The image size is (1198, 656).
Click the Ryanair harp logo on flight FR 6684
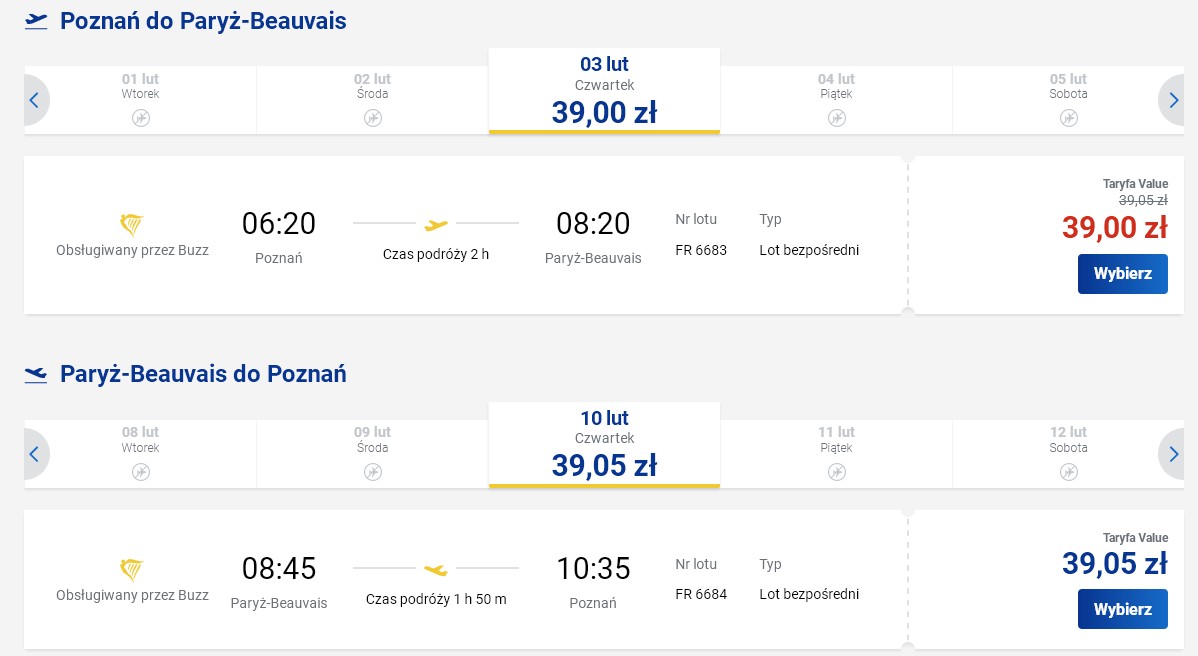click(x=131, y=570)
